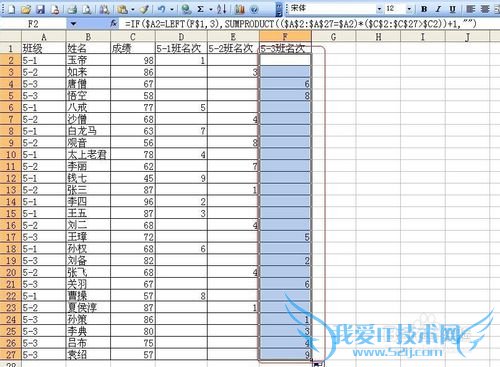Align cell text left

[470, 9]
